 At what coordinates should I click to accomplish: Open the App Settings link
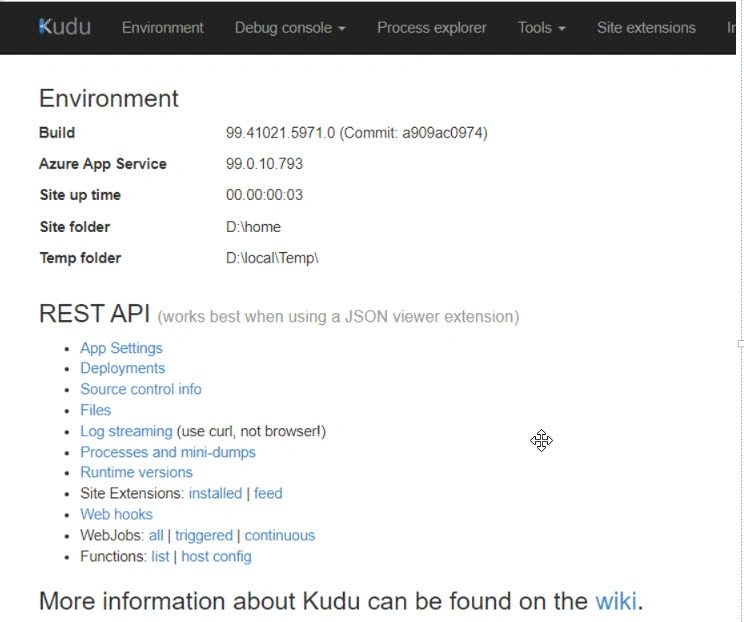click(x=121, y=348)
